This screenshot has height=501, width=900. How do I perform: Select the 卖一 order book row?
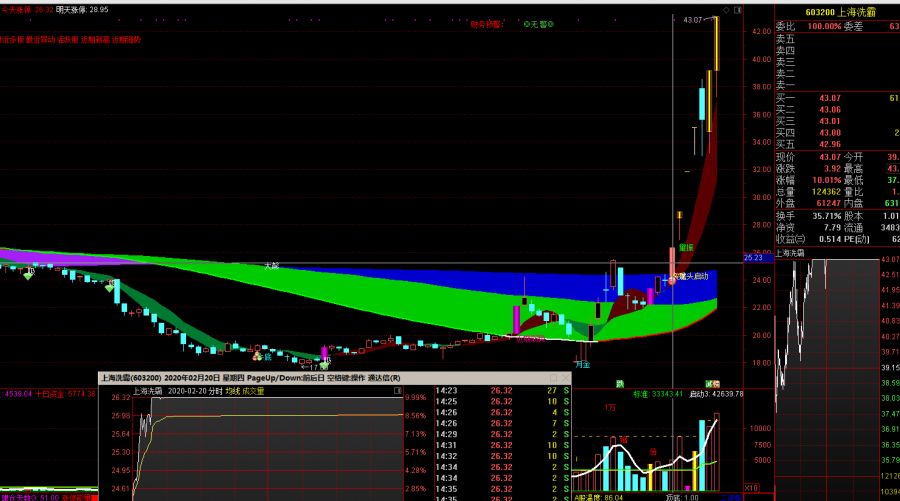[x=837, y=85]
